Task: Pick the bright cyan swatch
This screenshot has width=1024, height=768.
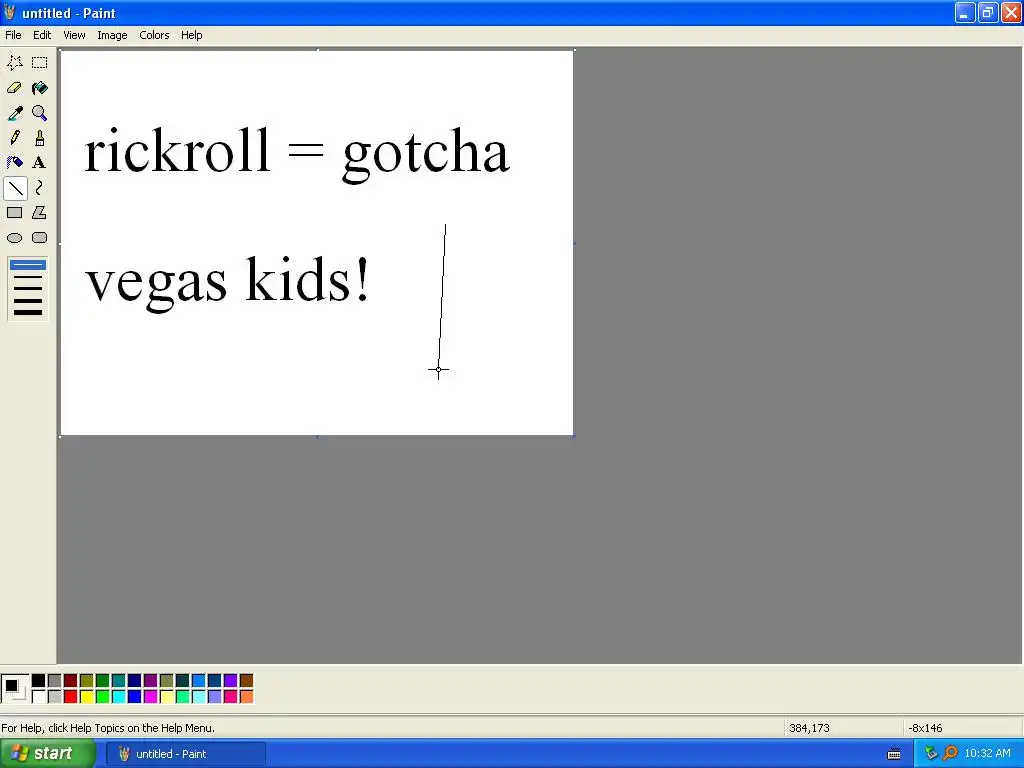Action: (x=119, y=697)
